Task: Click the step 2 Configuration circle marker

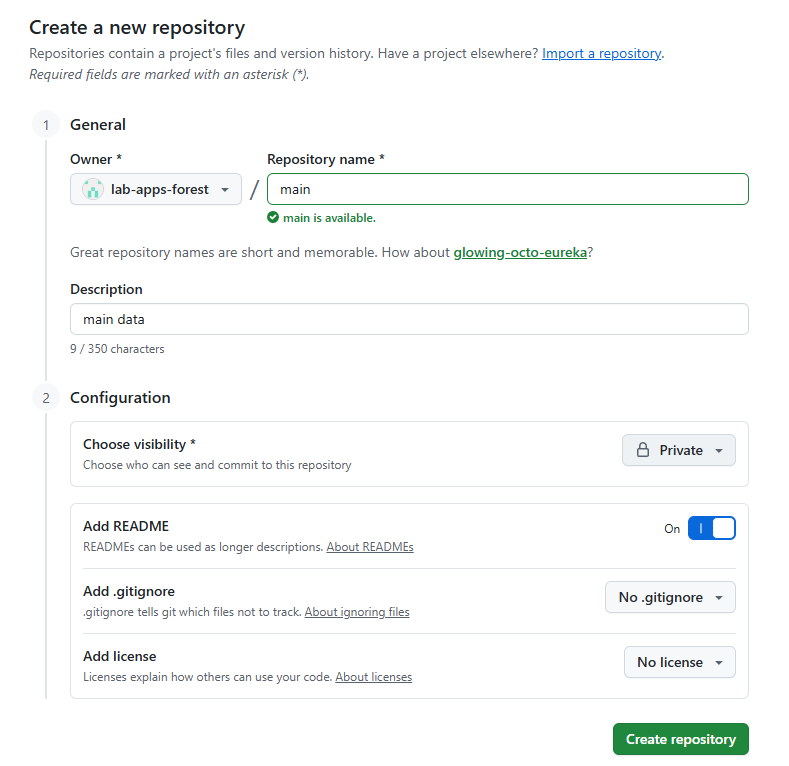Action: point(45,397)
